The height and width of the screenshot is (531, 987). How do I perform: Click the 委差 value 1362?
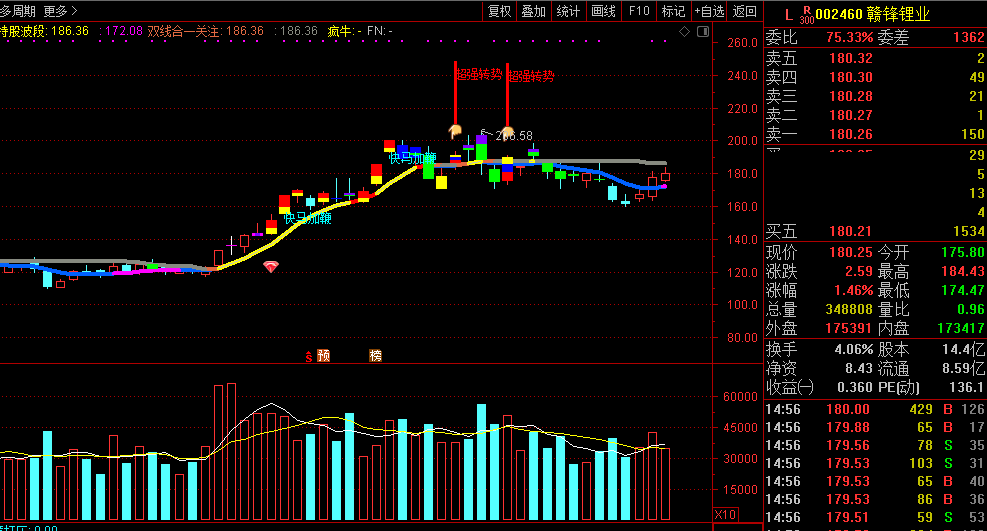[x=969, y=38]
